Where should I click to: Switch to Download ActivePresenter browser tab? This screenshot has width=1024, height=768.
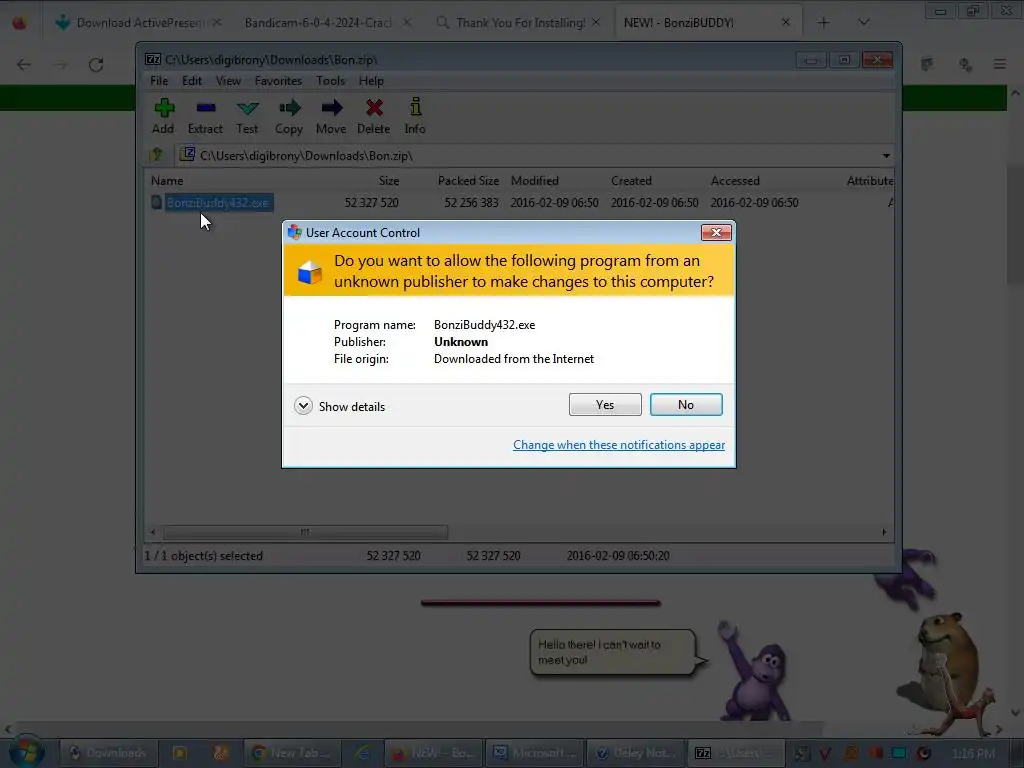138,22
